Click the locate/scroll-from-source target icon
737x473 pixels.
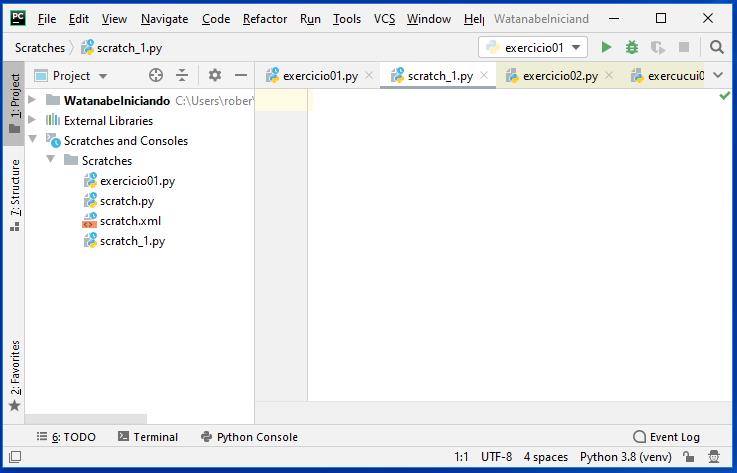click(x=155, y=75)
